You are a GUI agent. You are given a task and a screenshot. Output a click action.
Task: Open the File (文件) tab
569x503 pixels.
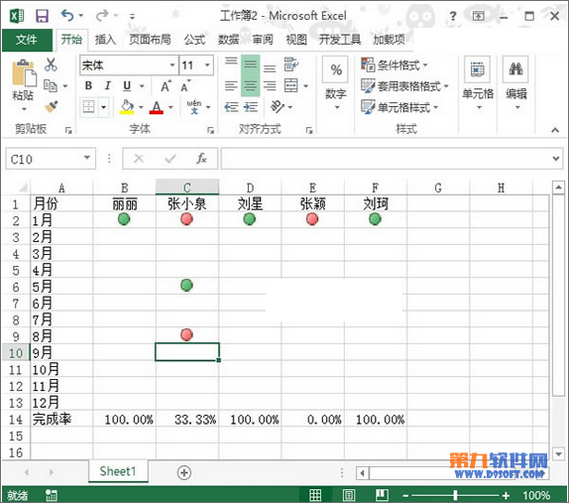27,39
